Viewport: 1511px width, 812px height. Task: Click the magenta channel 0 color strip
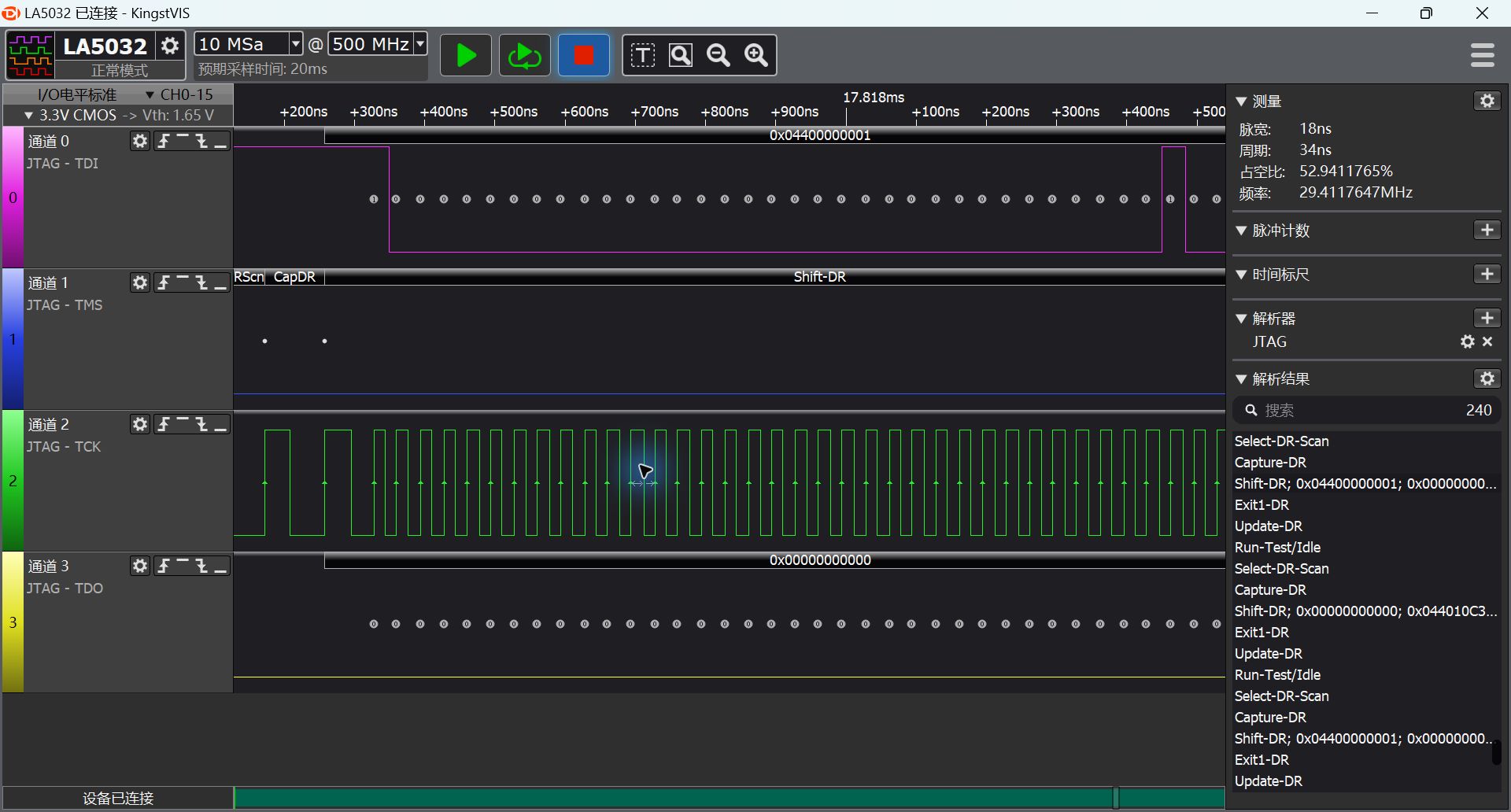(13, 197)
